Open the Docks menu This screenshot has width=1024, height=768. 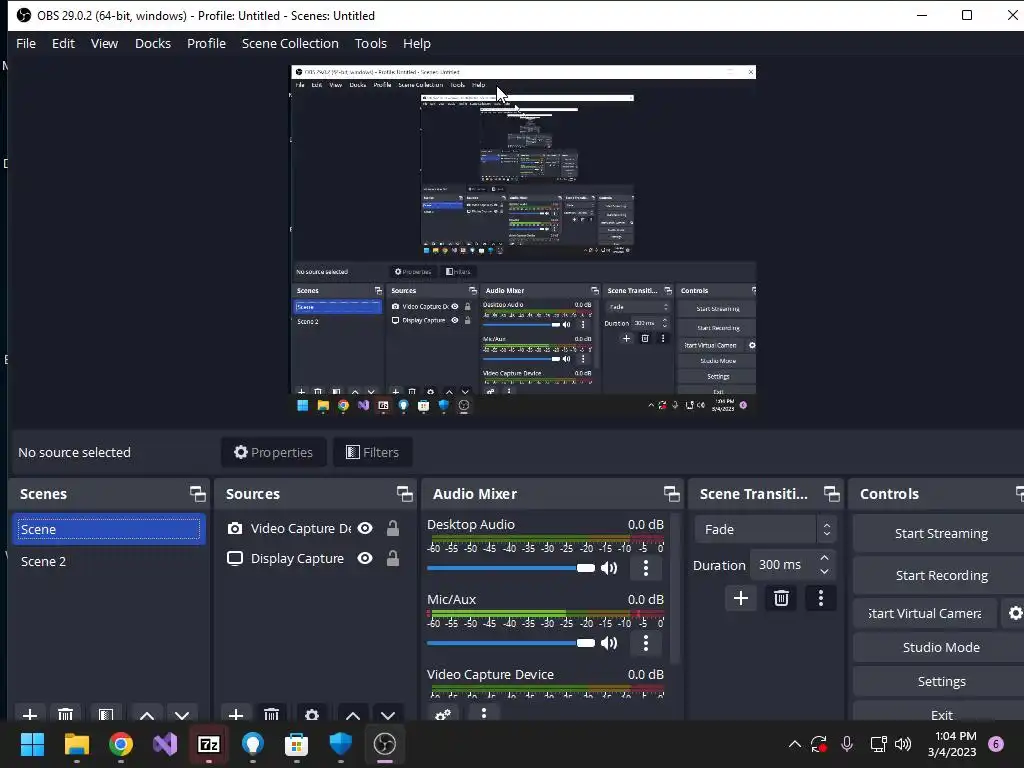[x=153, y=43]
